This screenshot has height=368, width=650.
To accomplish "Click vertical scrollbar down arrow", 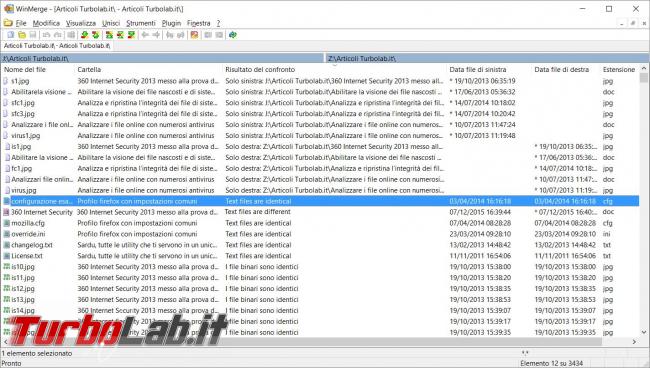I will pos(644,332).
